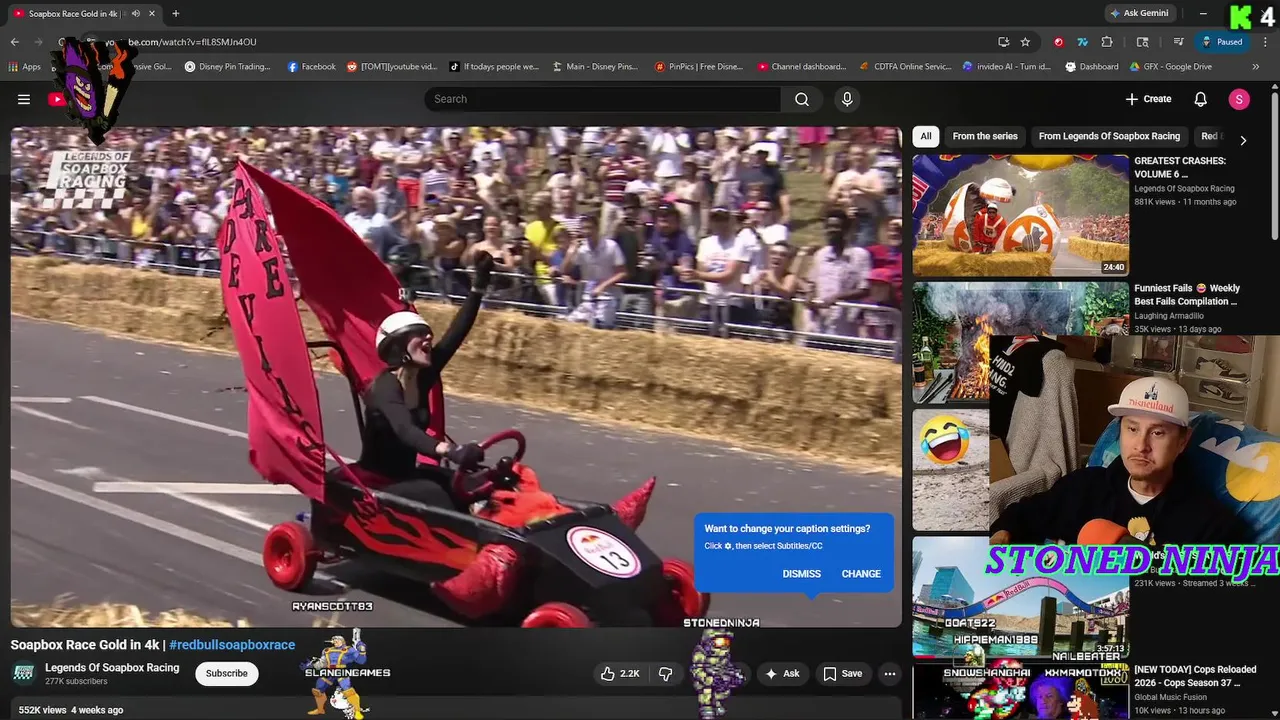Open YouTube notifications bell
The width and height of the screenshot is (1280, 720).
point(1201,99)
